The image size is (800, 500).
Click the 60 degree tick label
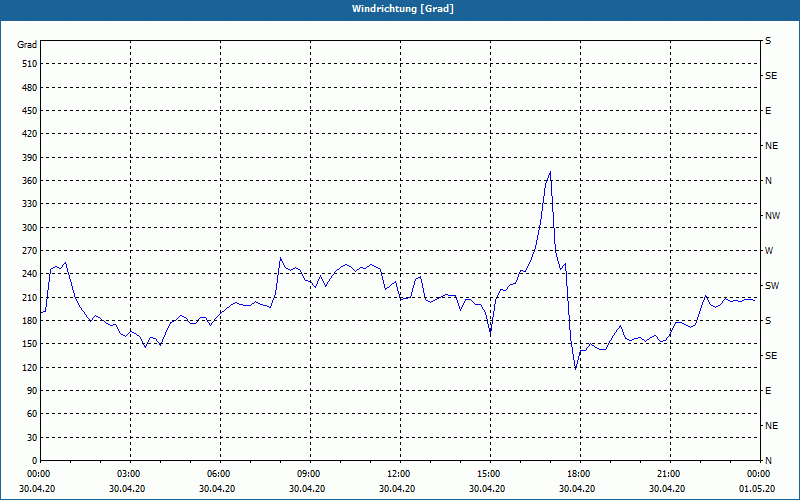[x=32, y=414]
